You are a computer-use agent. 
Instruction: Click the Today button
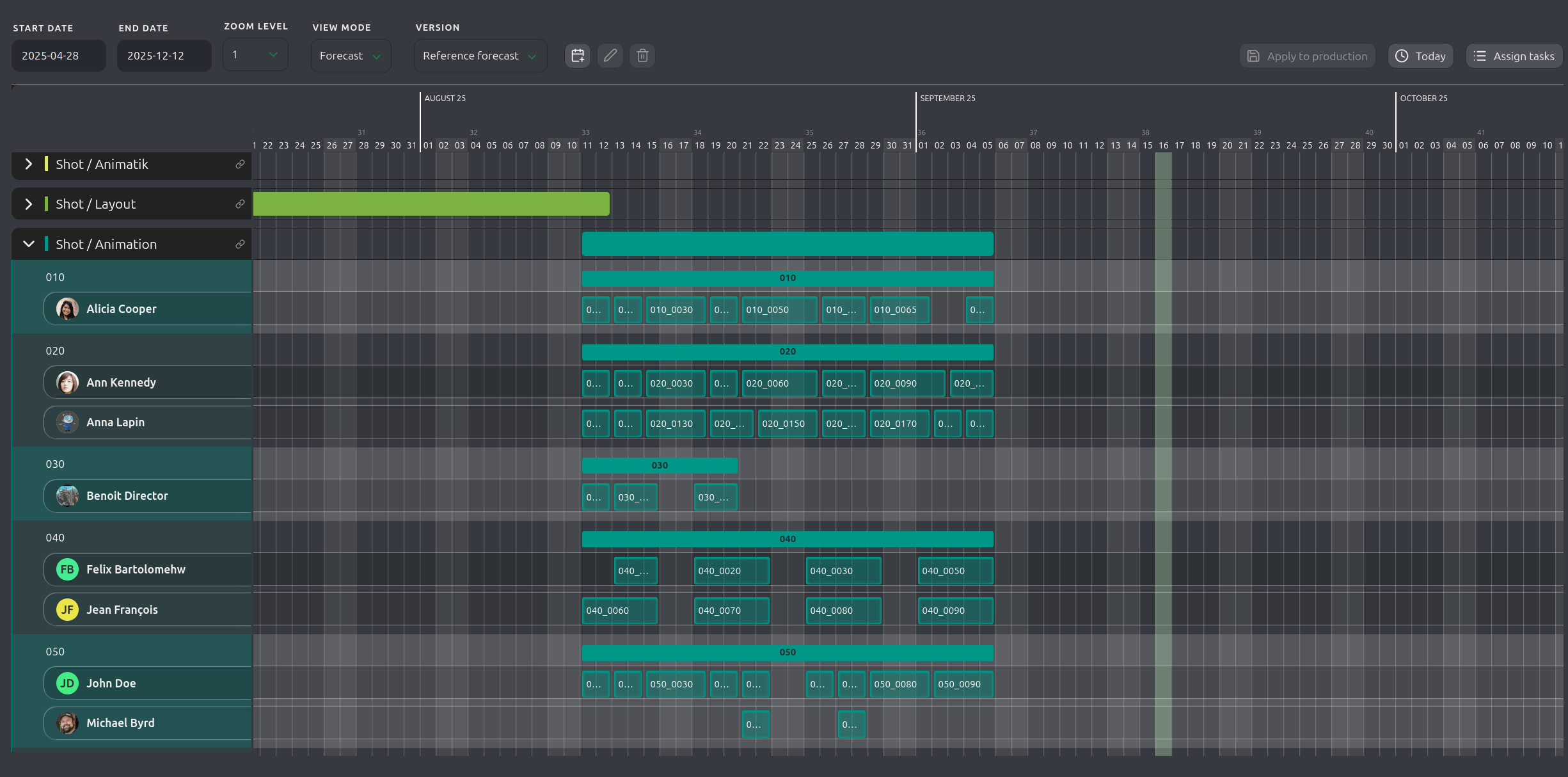pyautogui.click(x=1420, y=56)
